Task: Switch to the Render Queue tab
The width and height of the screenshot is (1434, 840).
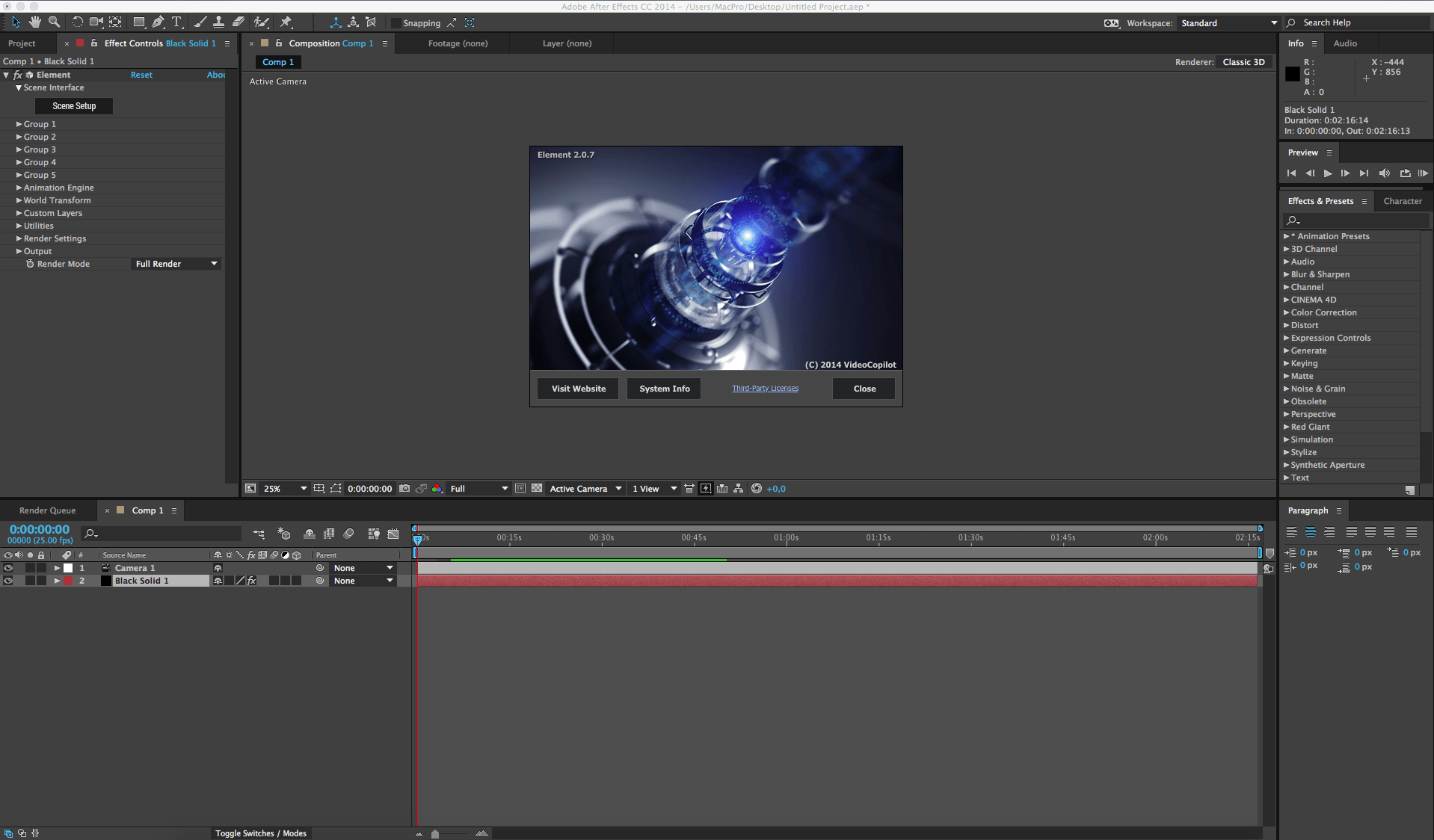Action: pos(47,510)
